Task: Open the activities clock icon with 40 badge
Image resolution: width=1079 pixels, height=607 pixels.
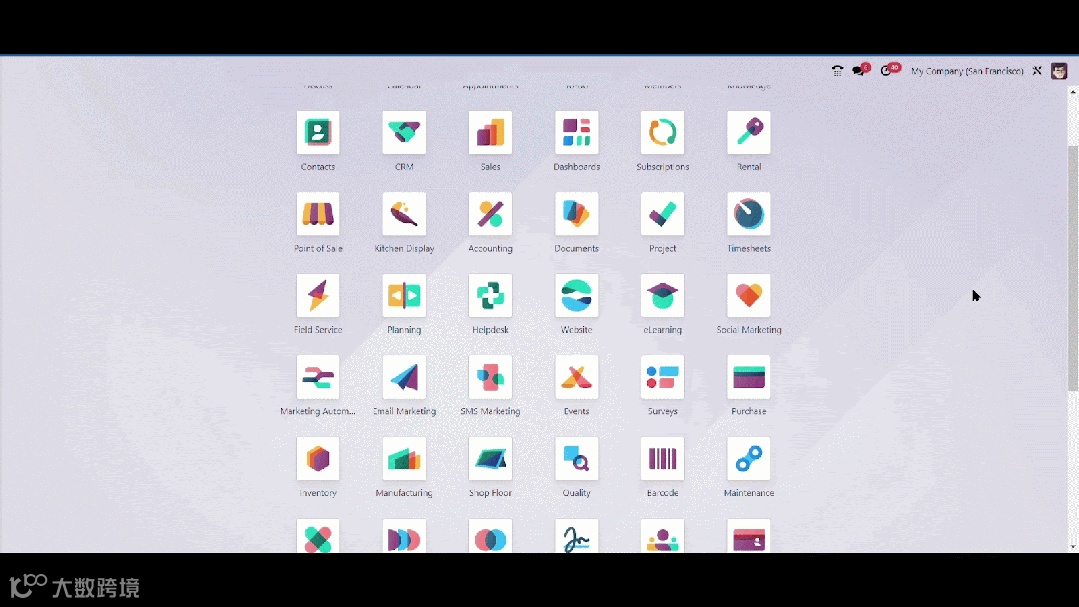Action: click(x=889, y=70)
